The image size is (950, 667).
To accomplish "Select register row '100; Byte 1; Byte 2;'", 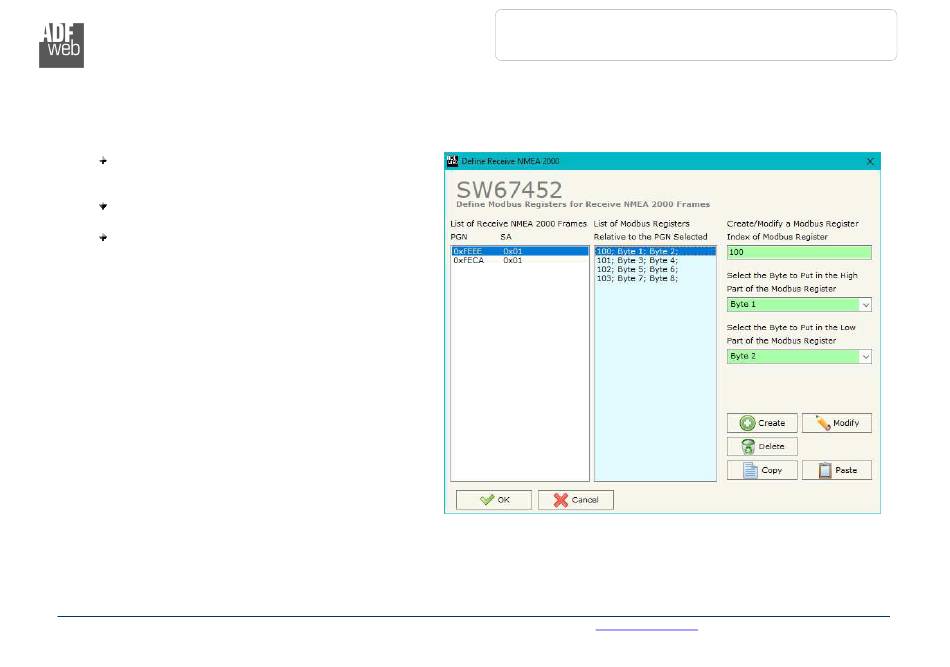I will 655,251.
